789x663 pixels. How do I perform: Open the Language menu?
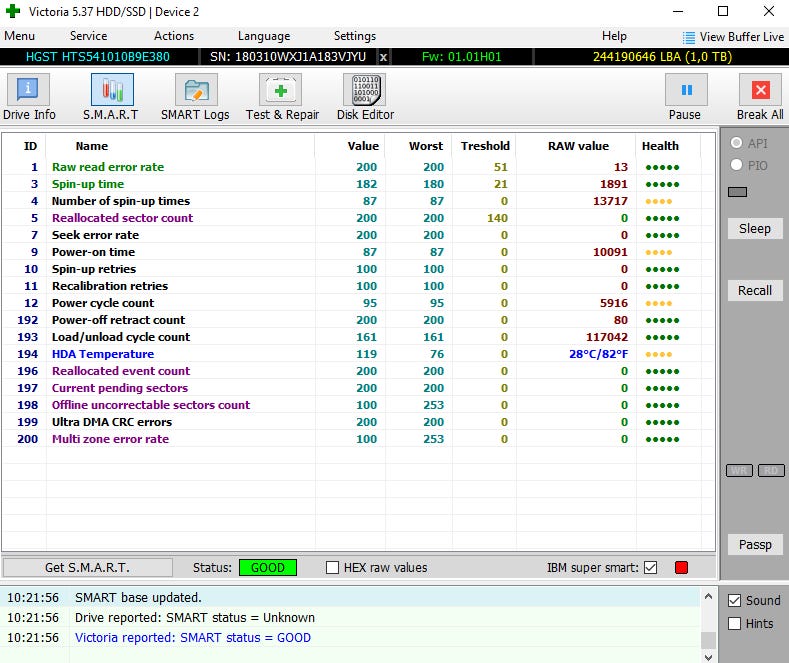pyautogui.click(x=264, y=36)
